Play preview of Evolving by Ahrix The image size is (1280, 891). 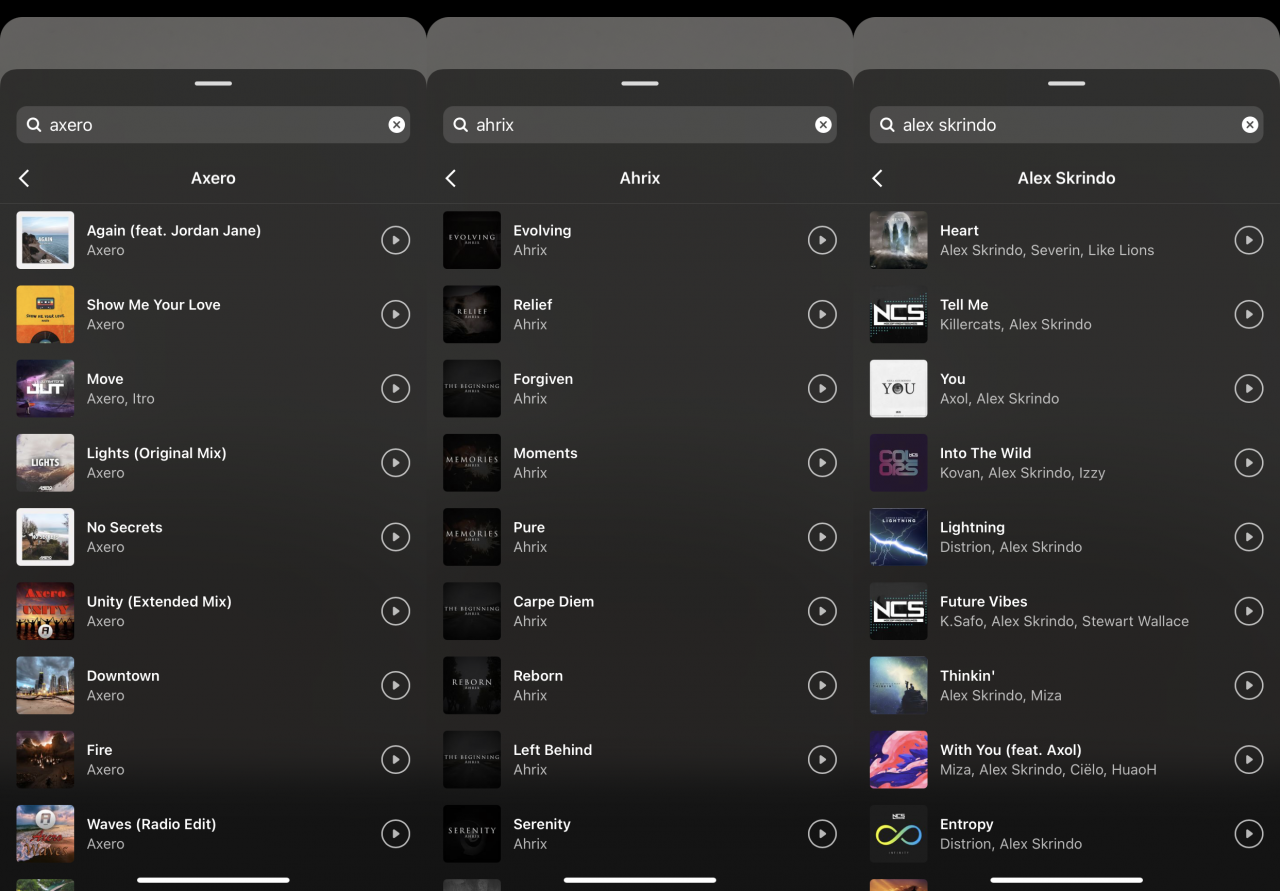point(822,240)
